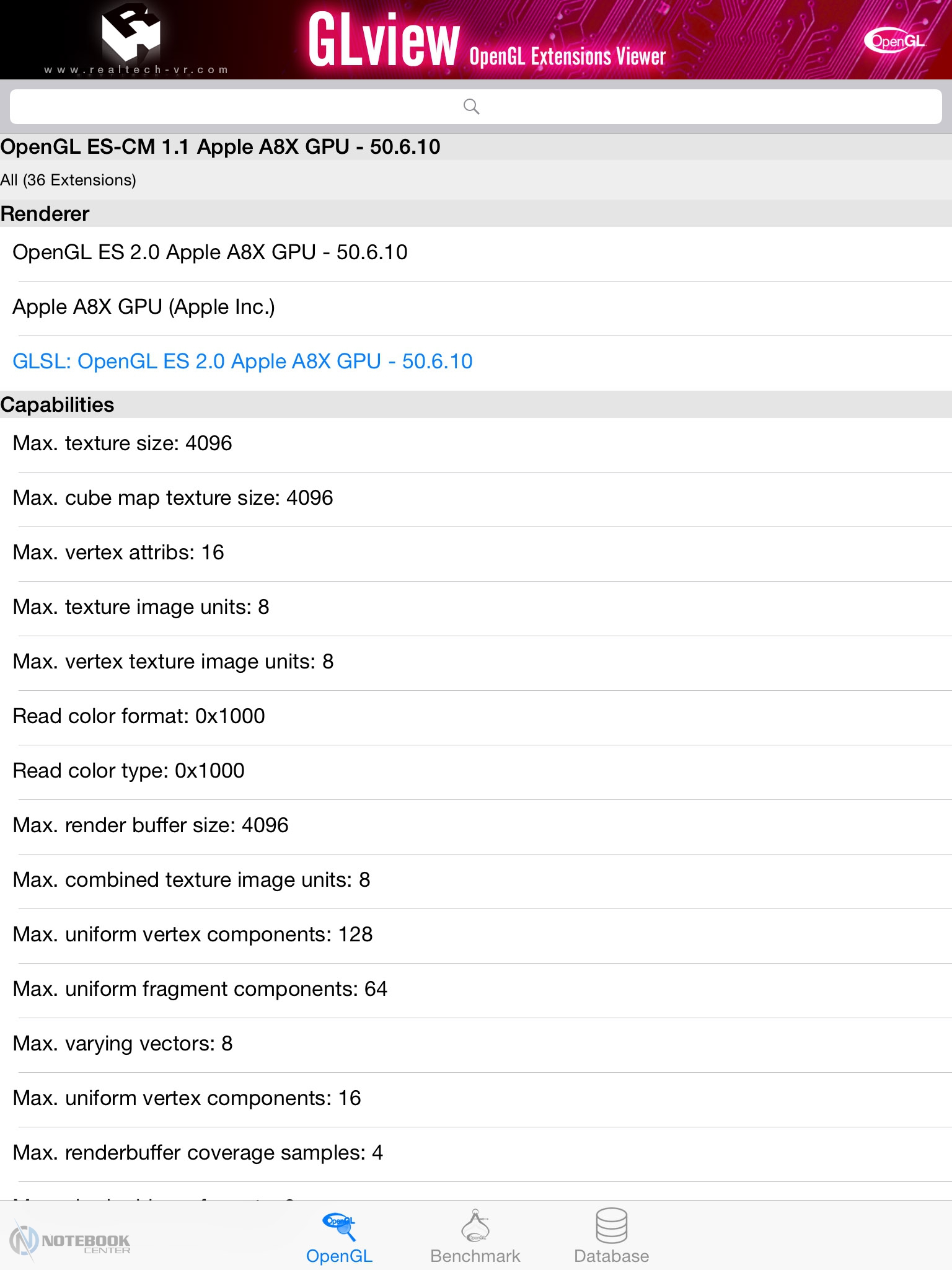
Task: Tap Max. vertex attribs: 16 row
Action: pos(118,553)
